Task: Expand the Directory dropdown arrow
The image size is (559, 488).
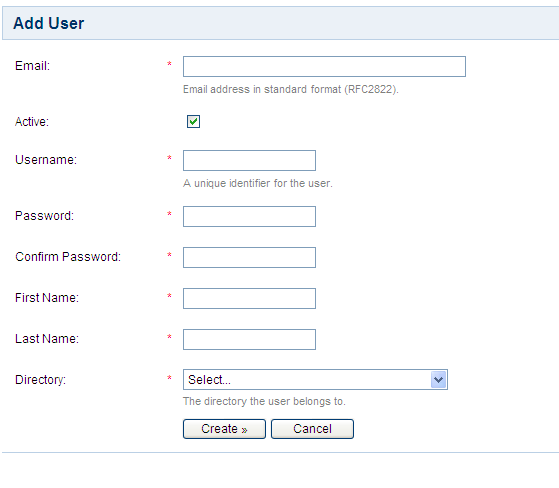Action: tap(439, 380)
